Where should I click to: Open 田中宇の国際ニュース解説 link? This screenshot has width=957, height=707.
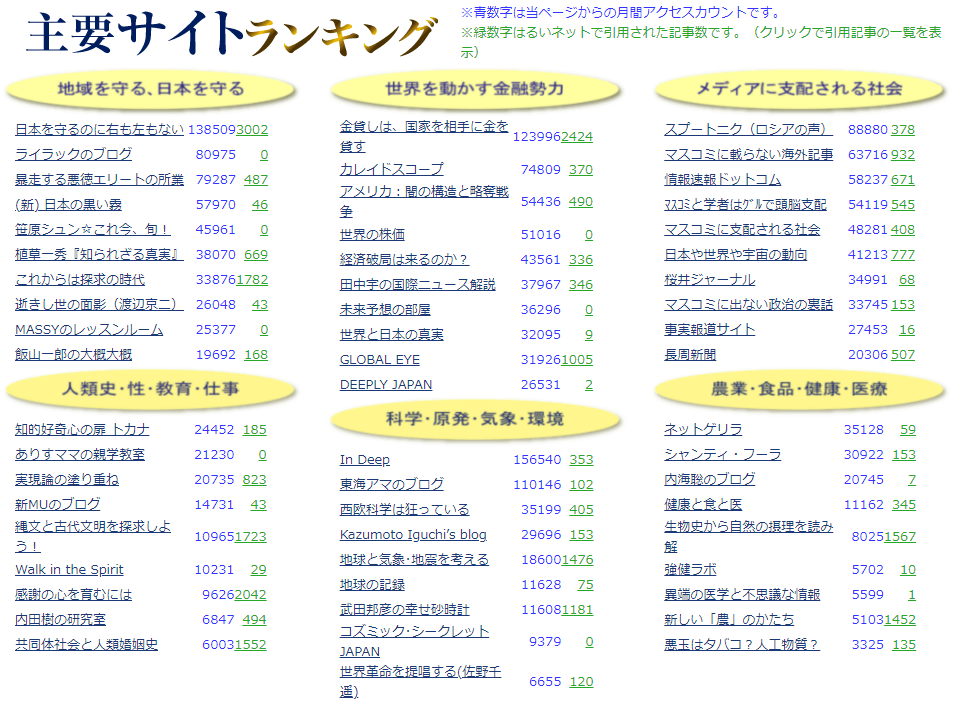[x=417, y=285]
